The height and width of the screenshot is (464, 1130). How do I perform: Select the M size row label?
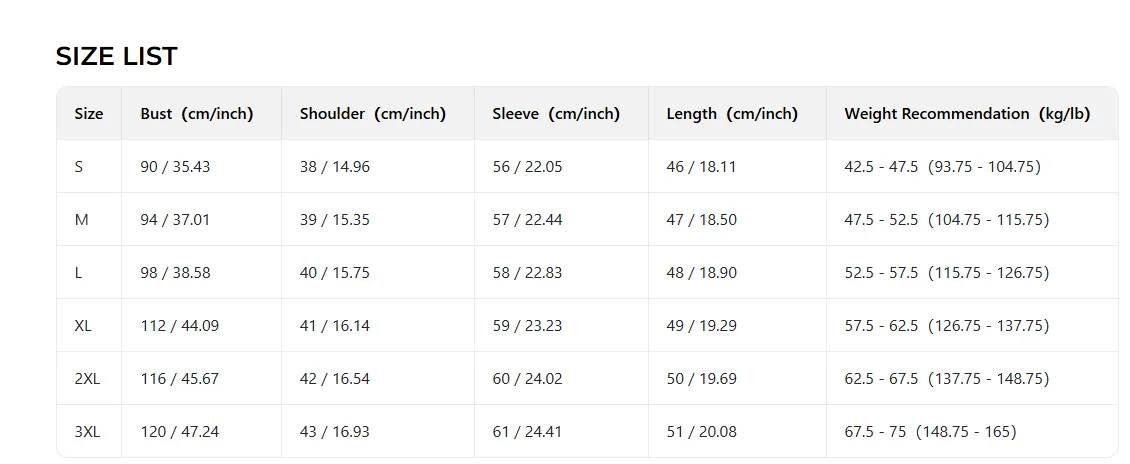[81, 220]
